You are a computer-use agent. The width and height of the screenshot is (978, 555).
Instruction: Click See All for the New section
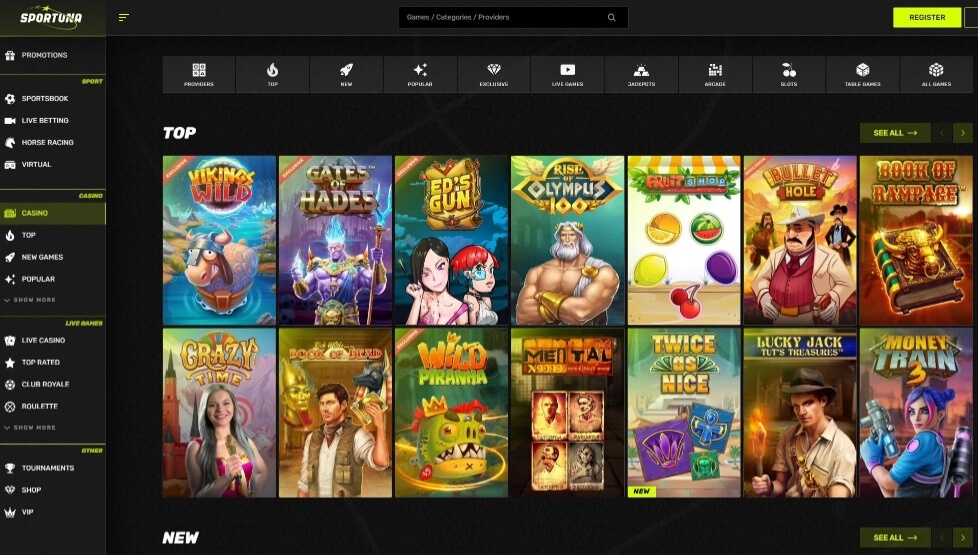[895, 538]
